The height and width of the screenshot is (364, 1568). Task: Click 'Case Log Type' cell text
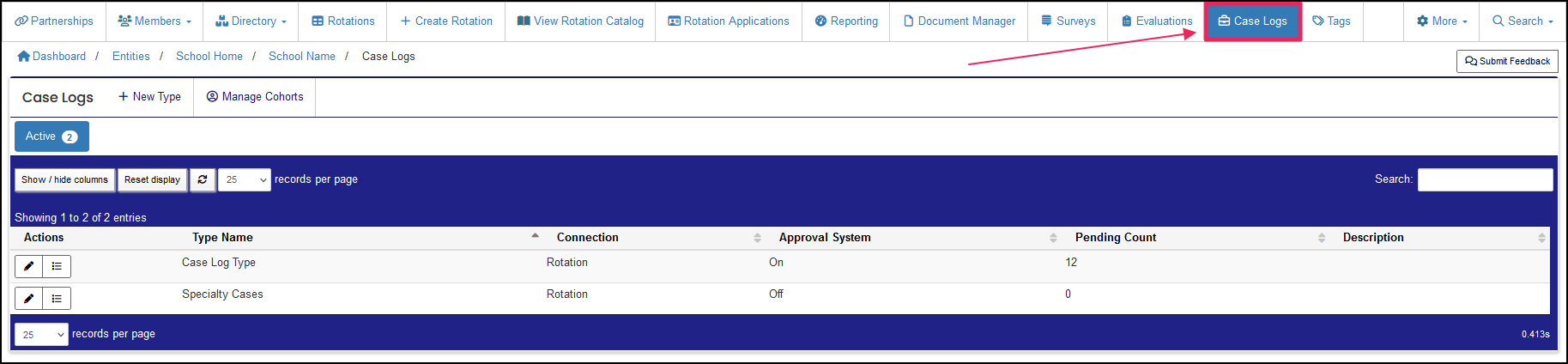point(219,263)
